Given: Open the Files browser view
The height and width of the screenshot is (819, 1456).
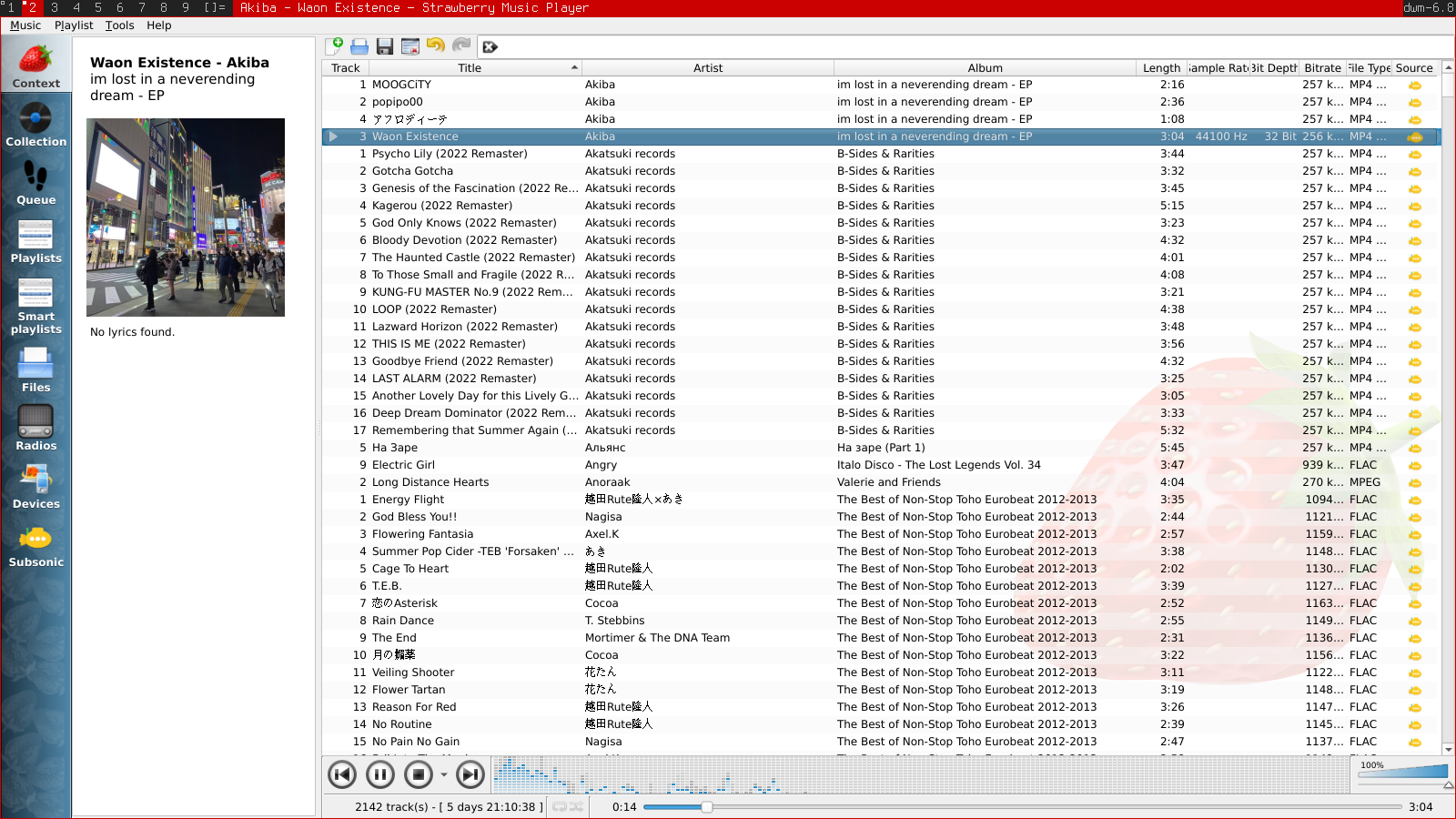Looking at the screenshot, I should pos(35,370).
